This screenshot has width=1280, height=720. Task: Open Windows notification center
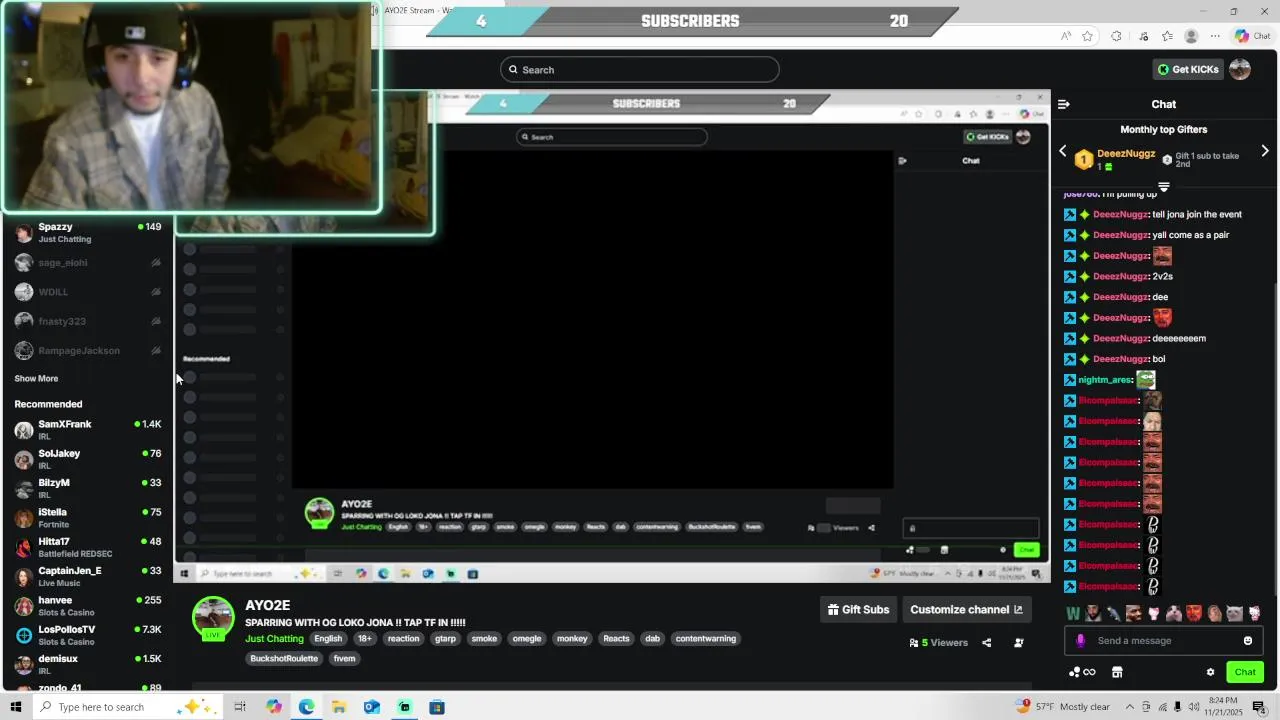coord(1259,707)
